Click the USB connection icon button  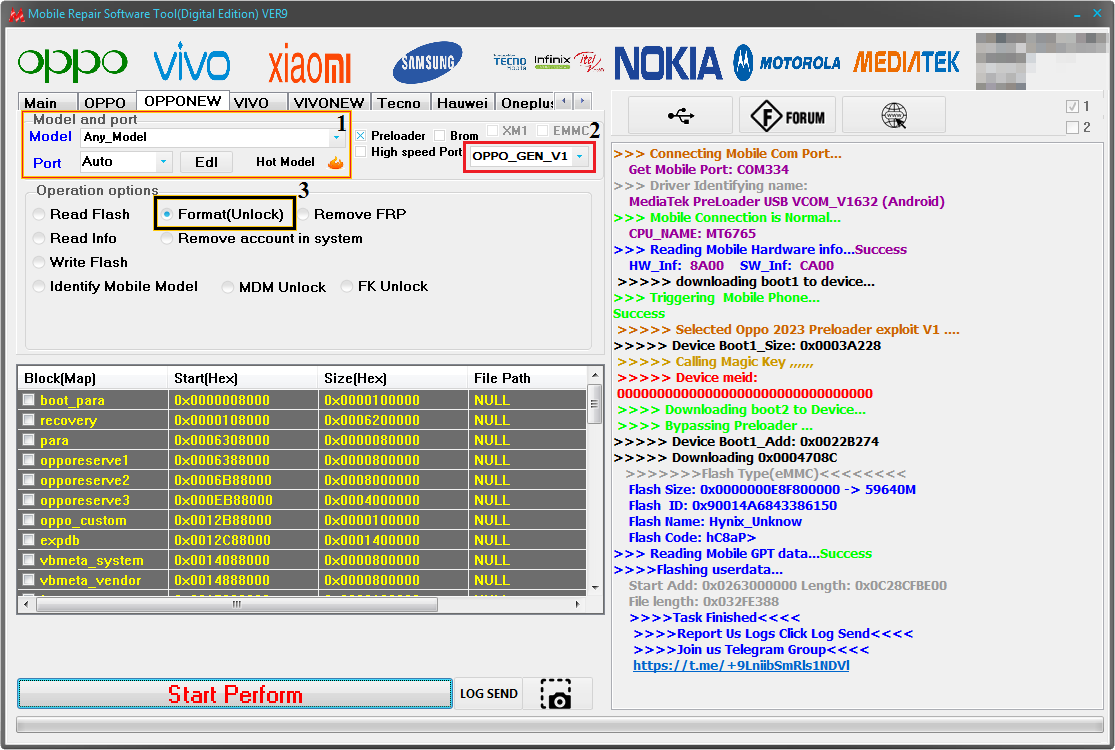point(681,116)
